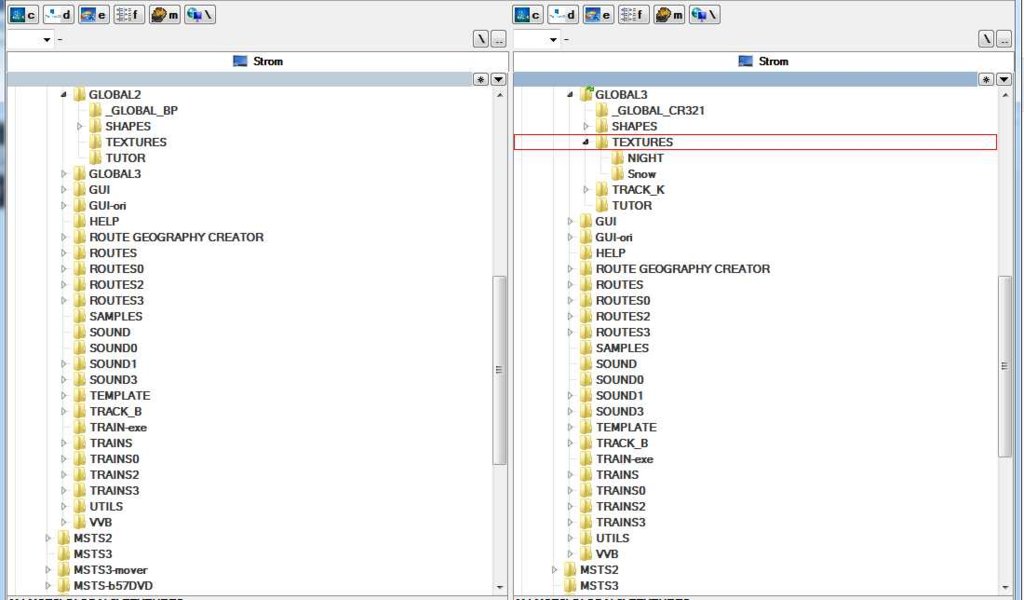This screenshot has width=1024, height=600.
Task: Expand MSTS2 folder in left tree
Action: [48, 538]
